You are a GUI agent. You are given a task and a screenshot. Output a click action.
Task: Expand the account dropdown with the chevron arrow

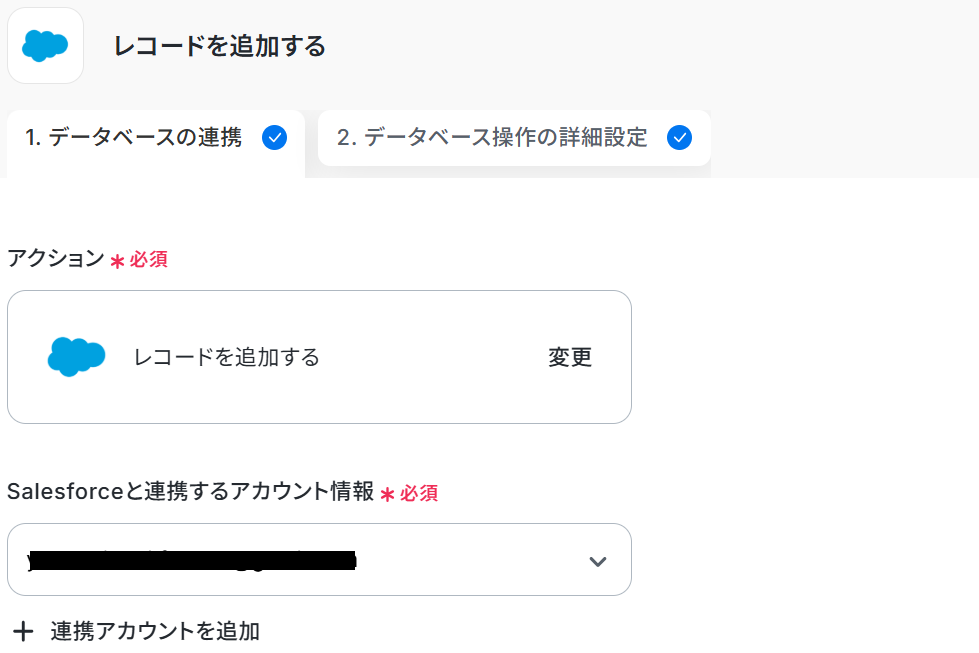598,561
